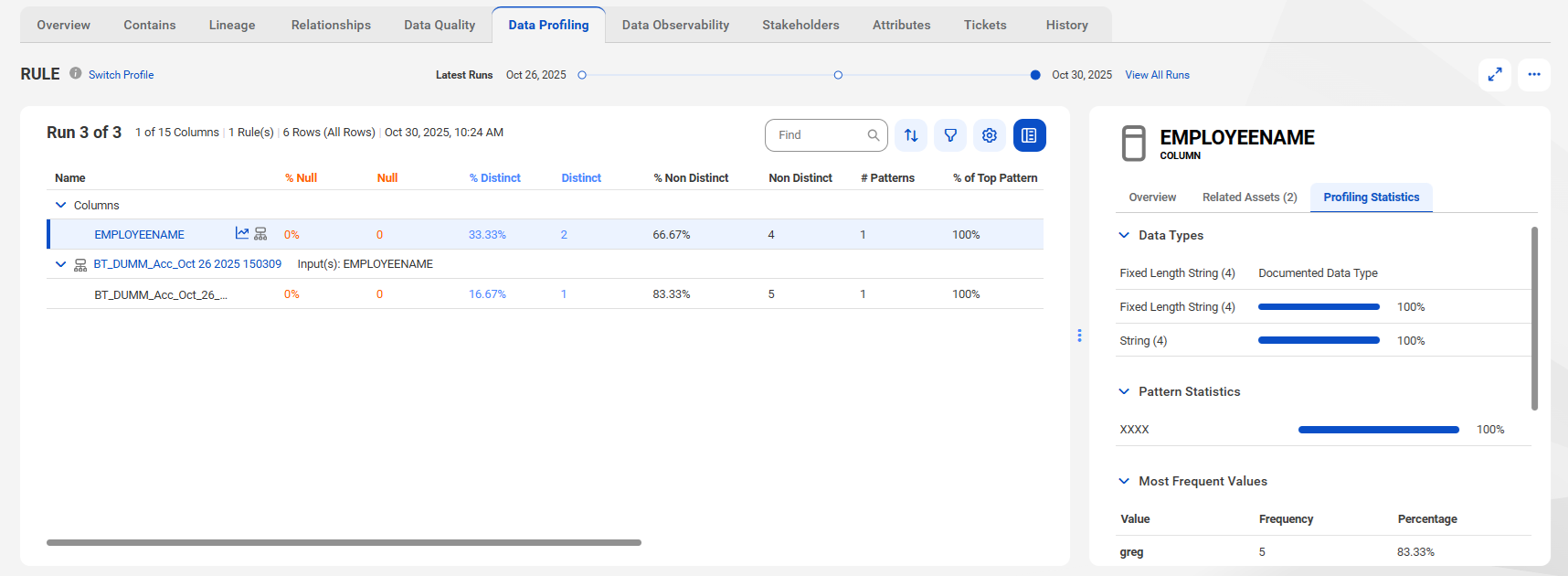The image size is (1568, 576).
Task: Open the Attributes tab
Action: 901,25
